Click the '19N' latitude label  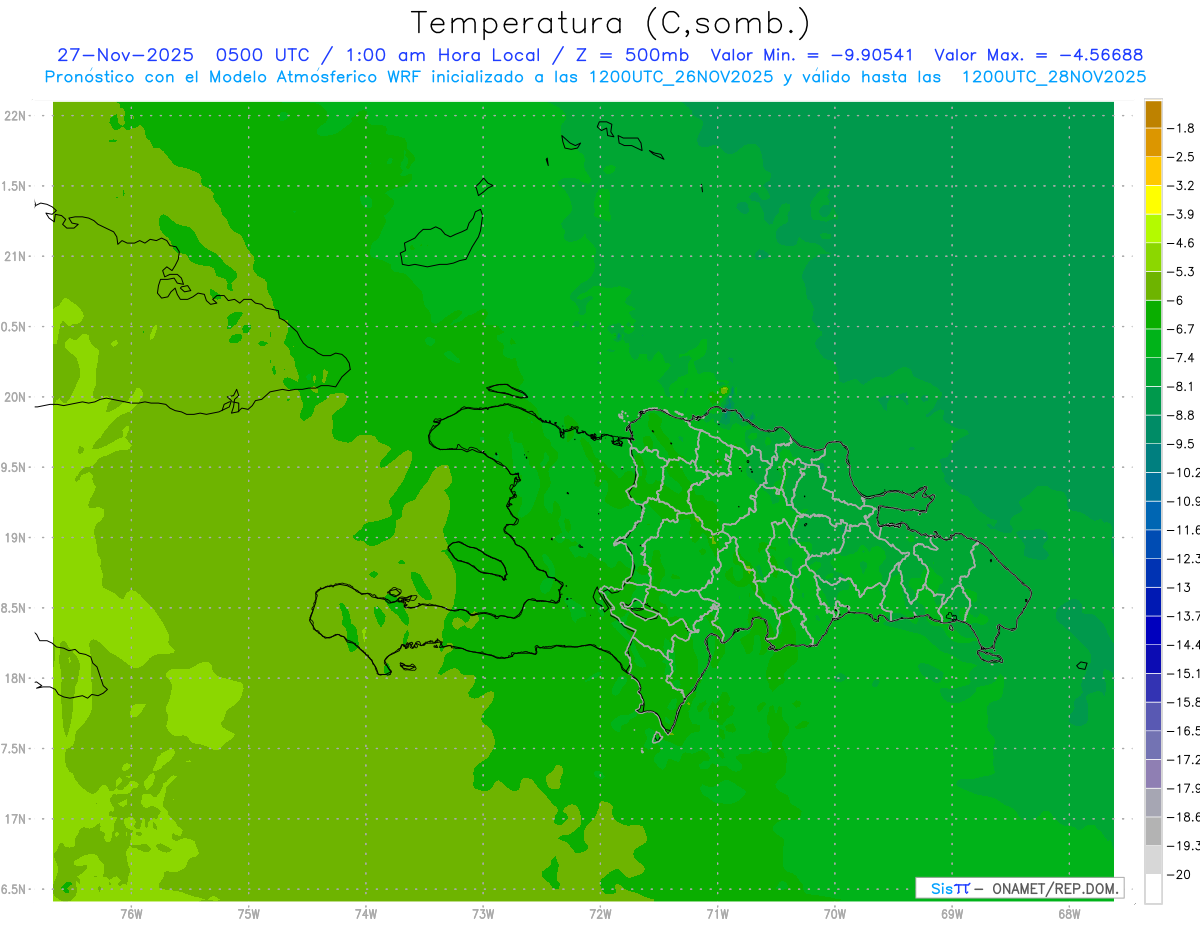pyautogui.click(x=15, y=538)
